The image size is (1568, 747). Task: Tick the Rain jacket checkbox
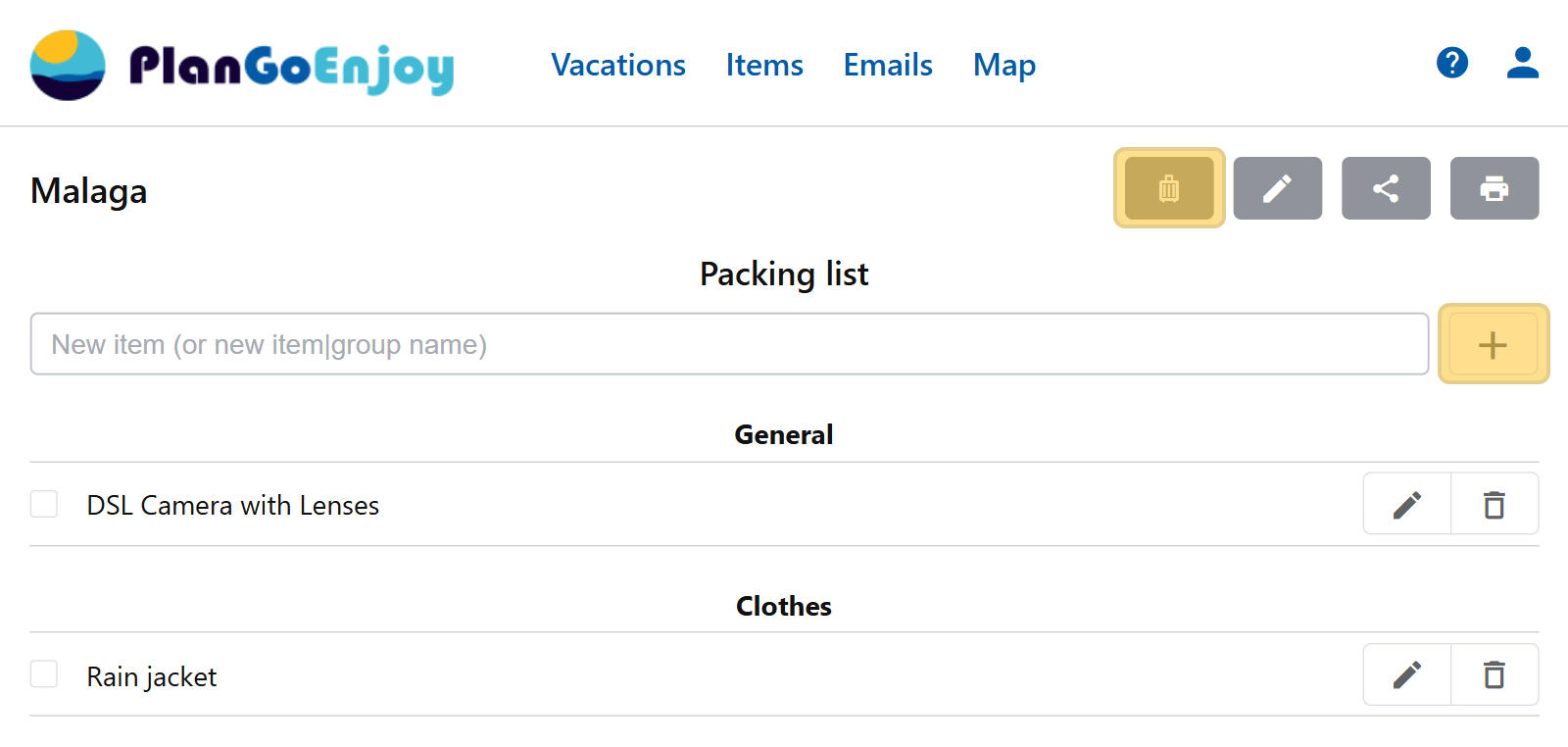coord(44,674)
